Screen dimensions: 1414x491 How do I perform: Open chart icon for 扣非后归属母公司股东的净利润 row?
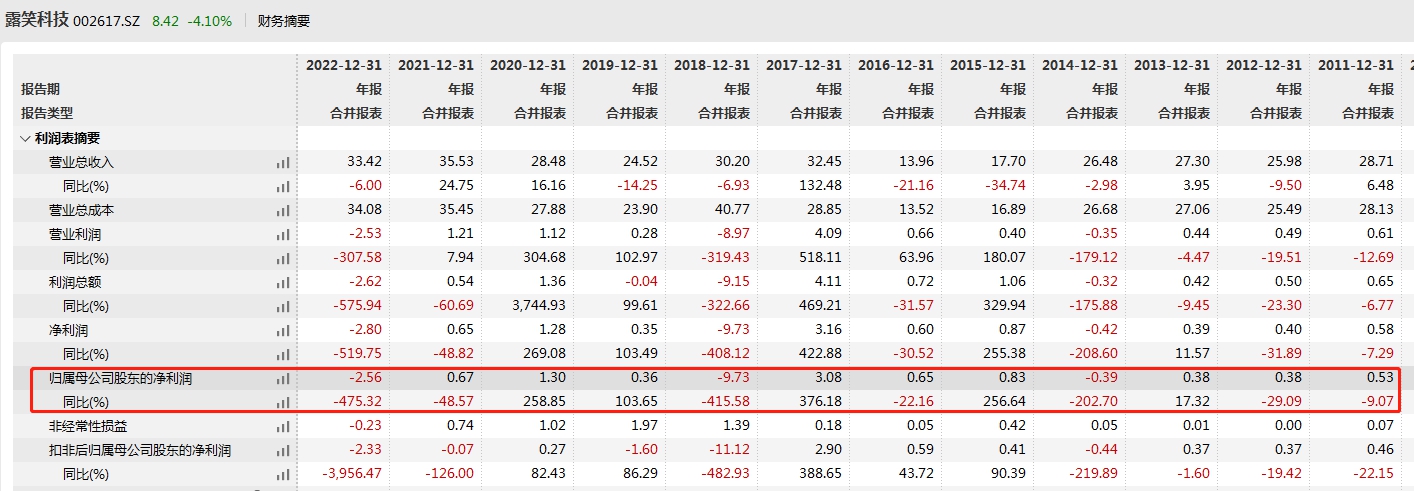283,450
